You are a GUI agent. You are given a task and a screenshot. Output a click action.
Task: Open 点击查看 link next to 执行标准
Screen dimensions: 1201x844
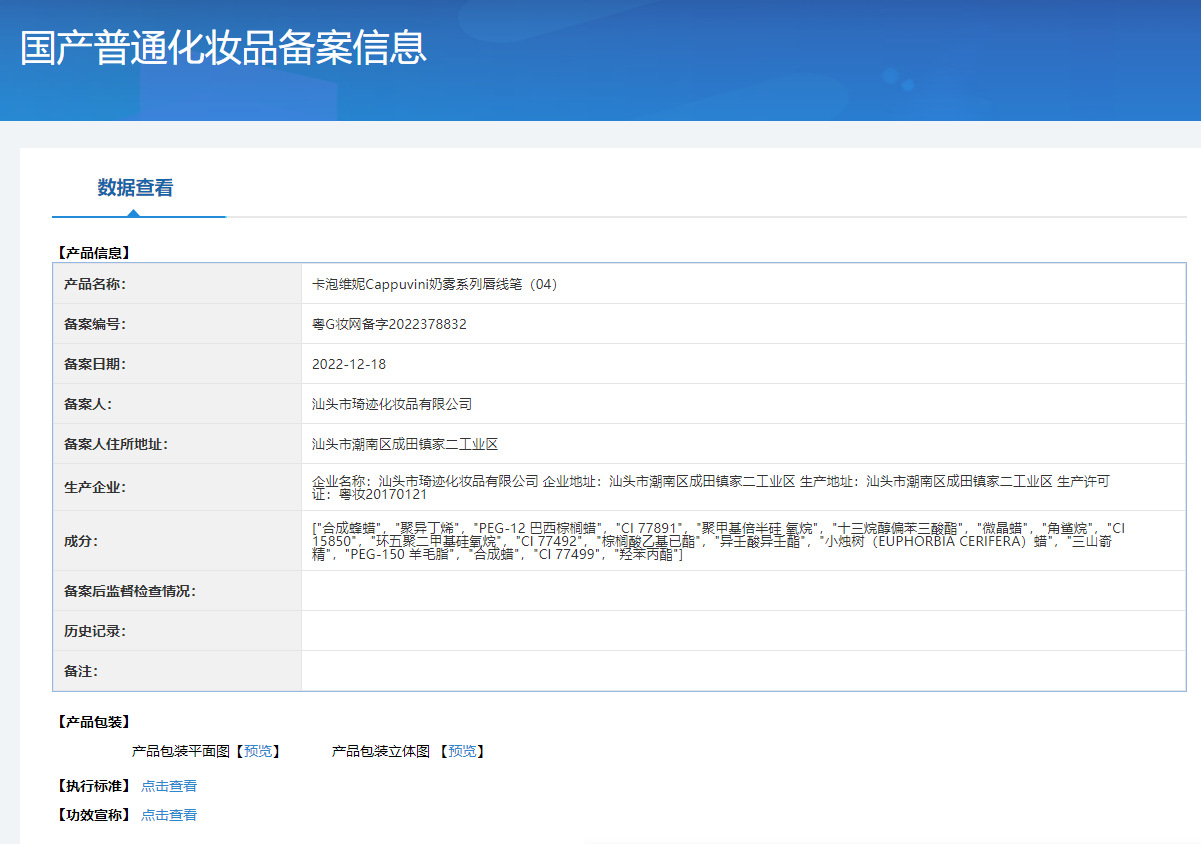[x=169, y=786]
